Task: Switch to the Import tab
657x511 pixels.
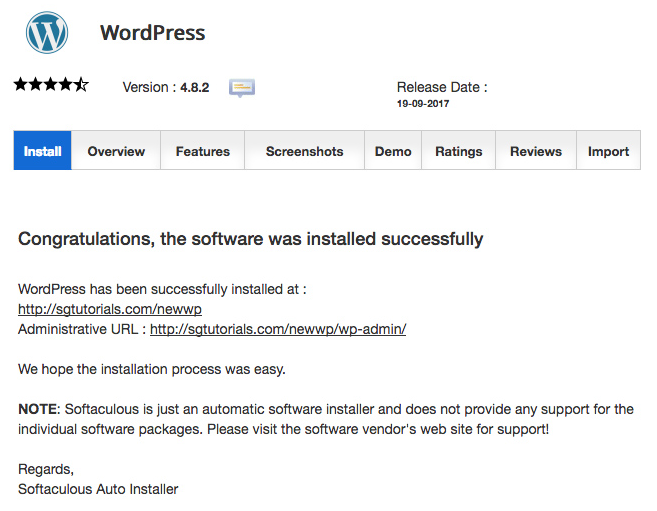Action: (x=608, y=151)
